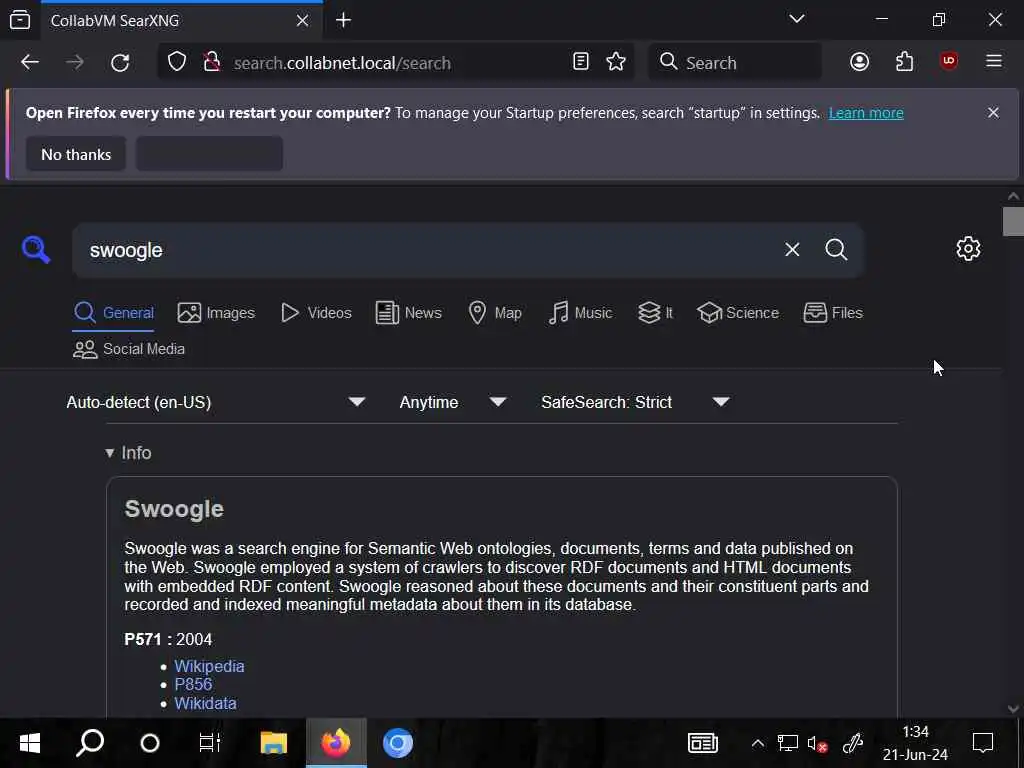Screen dimensions: 1024x768
Task: Switch to the Files category
Action: (x=833, y=313)
